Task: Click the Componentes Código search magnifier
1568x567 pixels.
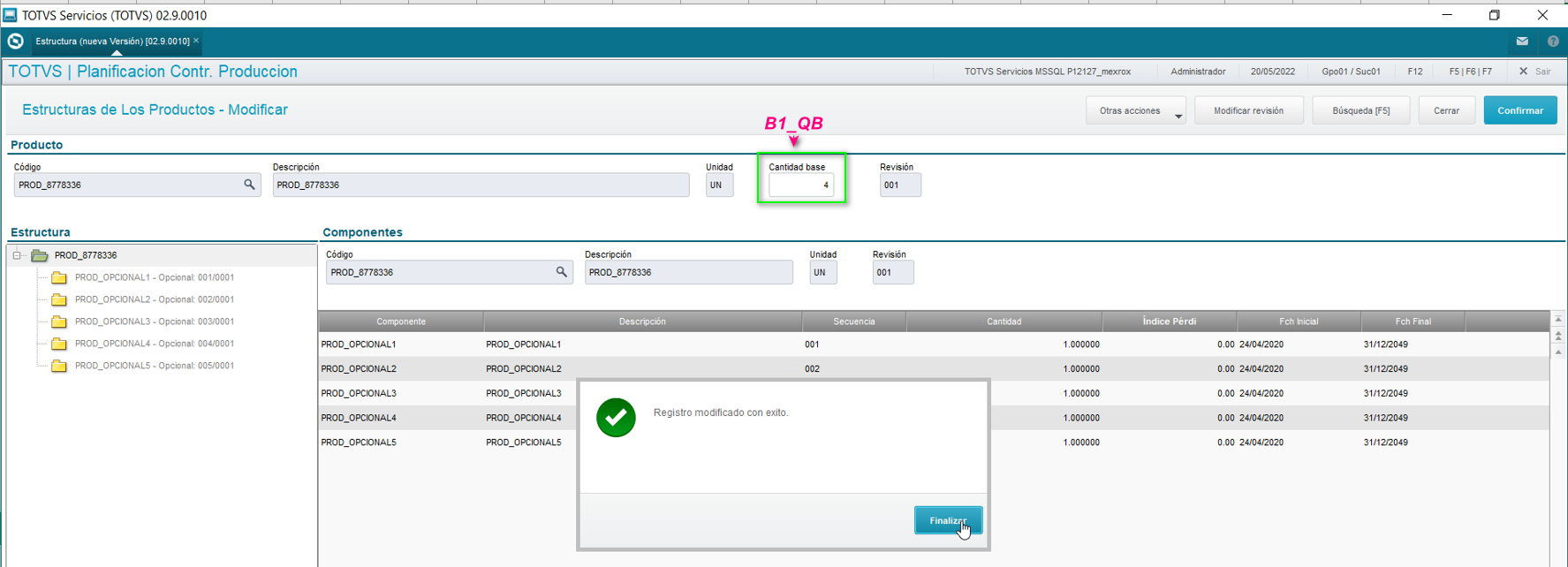Action: [x=561, y=272]
